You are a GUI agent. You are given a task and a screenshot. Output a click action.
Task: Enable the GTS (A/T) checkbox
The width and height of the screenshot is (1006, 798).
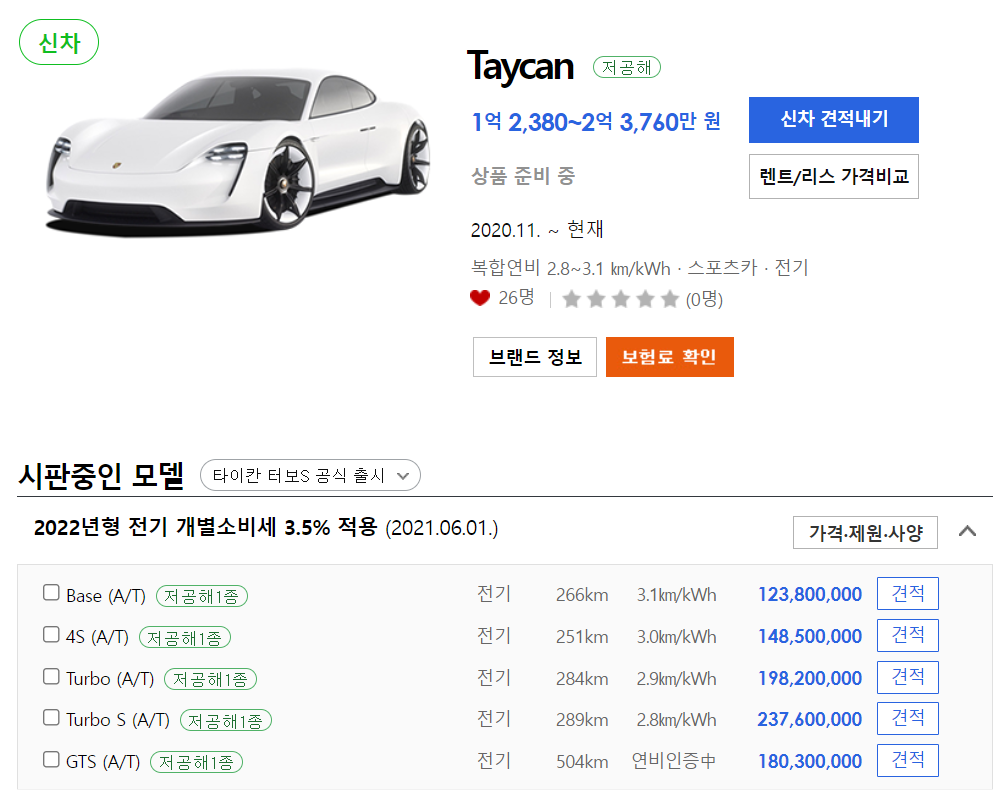point(51,759)
